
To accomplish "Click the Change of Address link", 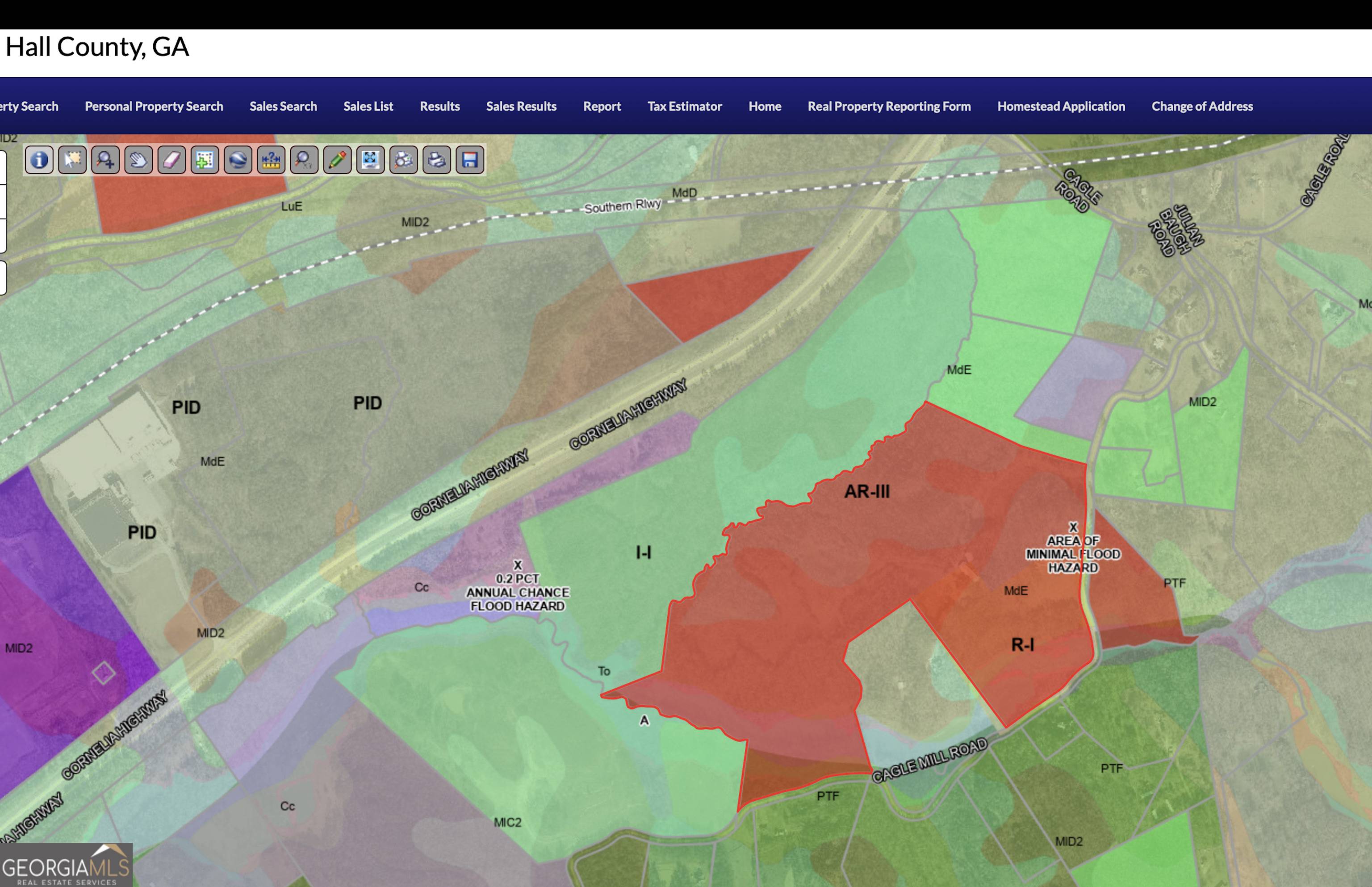I will click(x=1202, y=107).
